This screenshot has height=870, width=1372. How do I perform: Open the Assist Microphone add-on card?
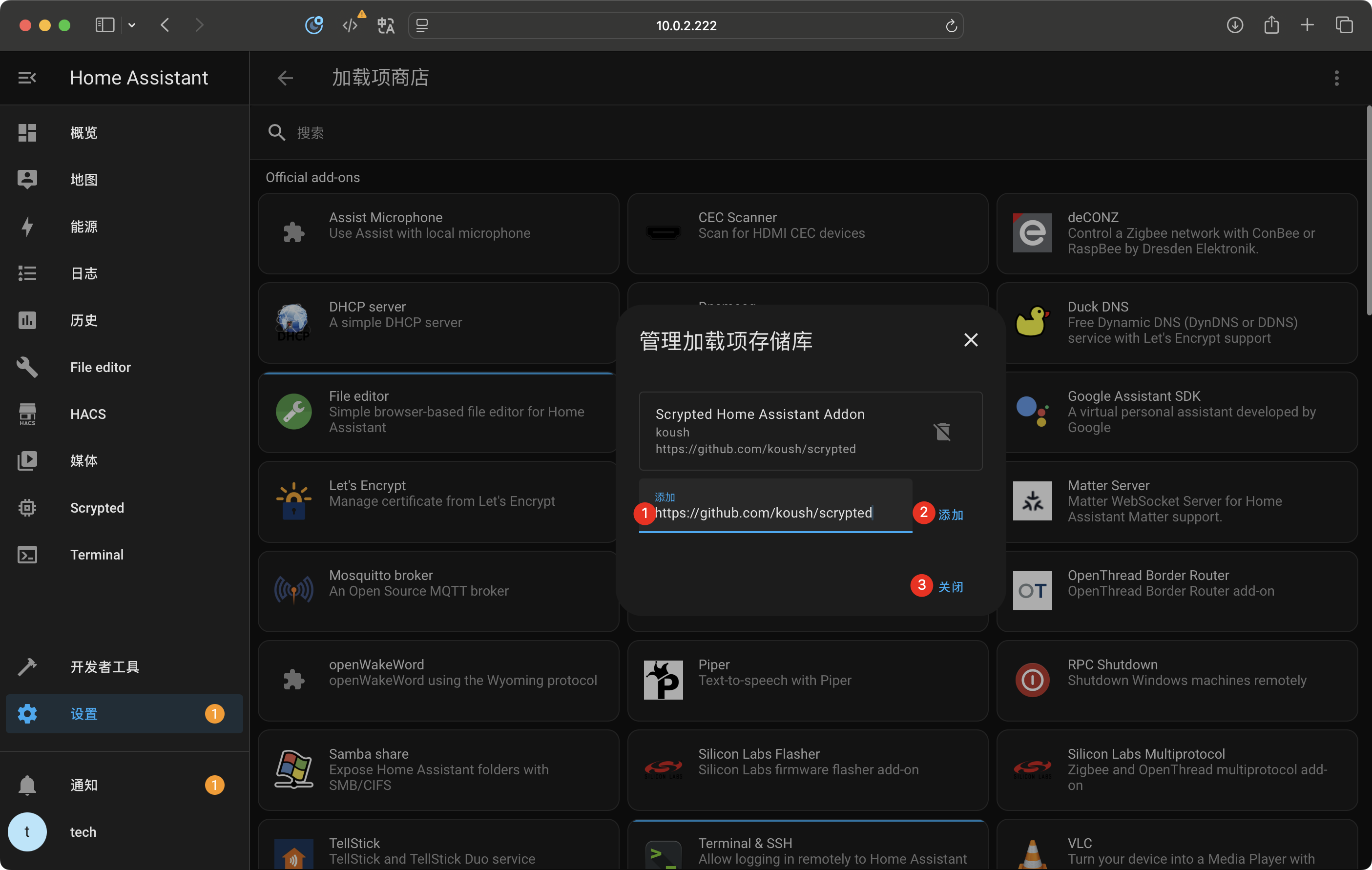pyautogui.click(x=438, y=233)
